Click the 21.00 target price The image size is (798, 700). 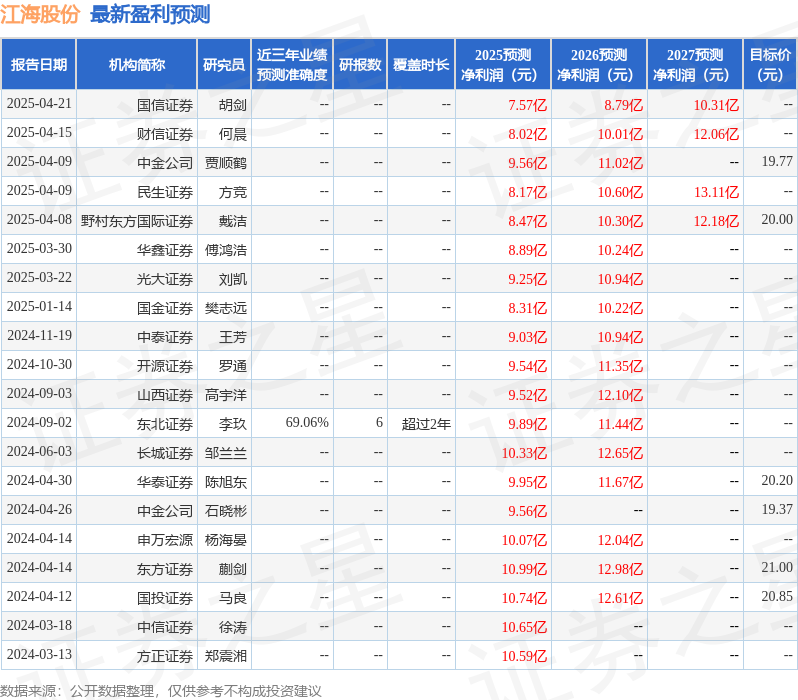tap(777, 568)
